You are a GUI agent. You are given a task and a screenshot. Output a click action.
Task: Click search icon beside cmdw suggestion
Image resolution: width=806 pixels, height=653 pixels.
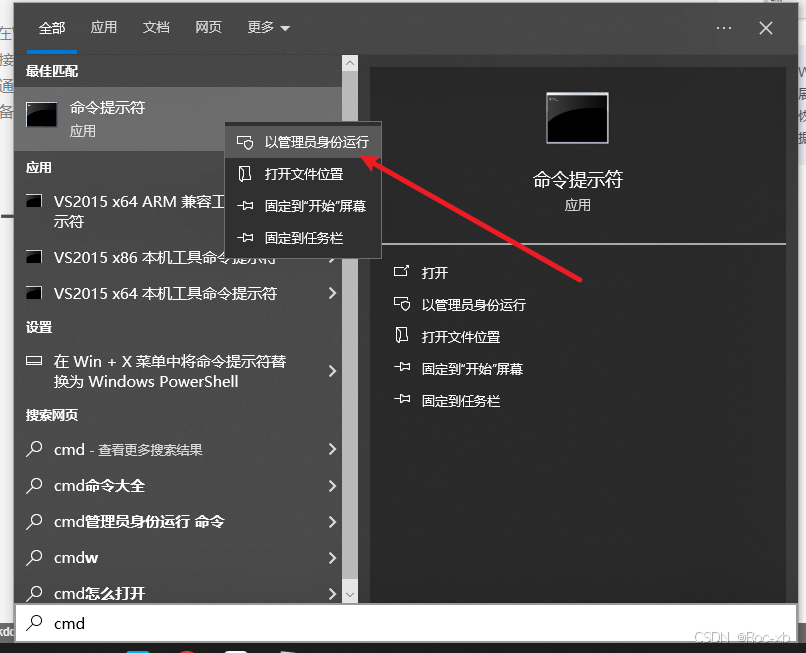point(34,557)
